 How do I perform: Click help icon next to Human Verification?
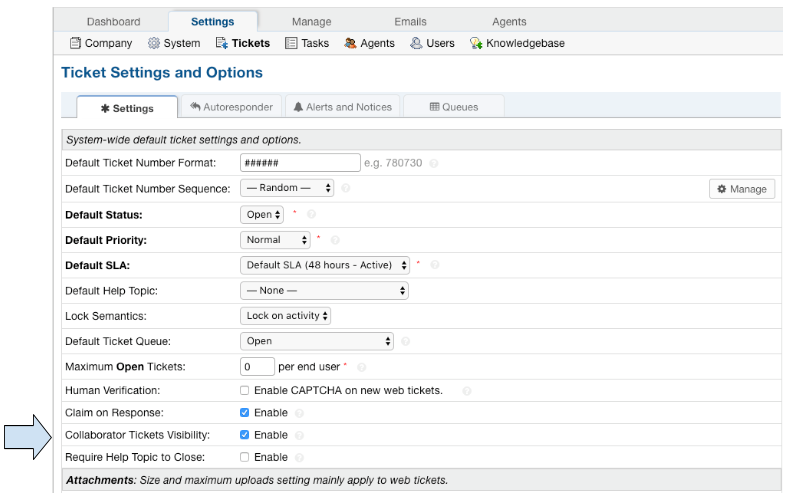[x=467, y=390]
